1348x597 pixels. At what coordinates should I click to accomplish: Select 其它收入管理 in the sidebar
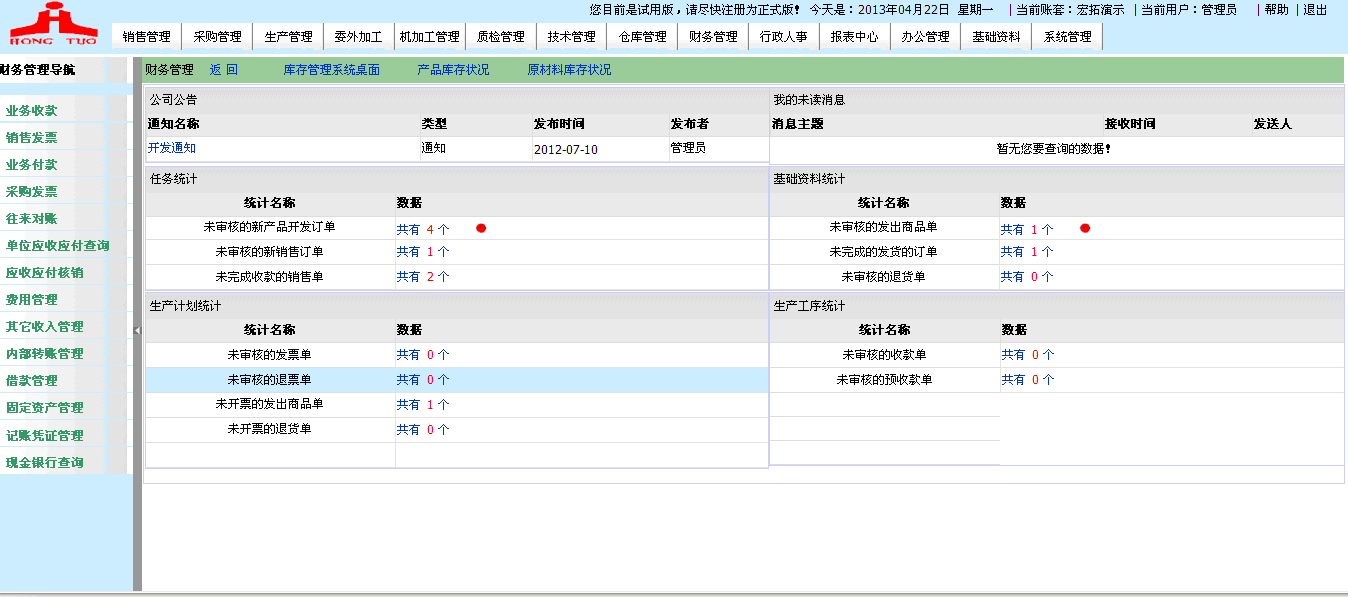[45, 326]
